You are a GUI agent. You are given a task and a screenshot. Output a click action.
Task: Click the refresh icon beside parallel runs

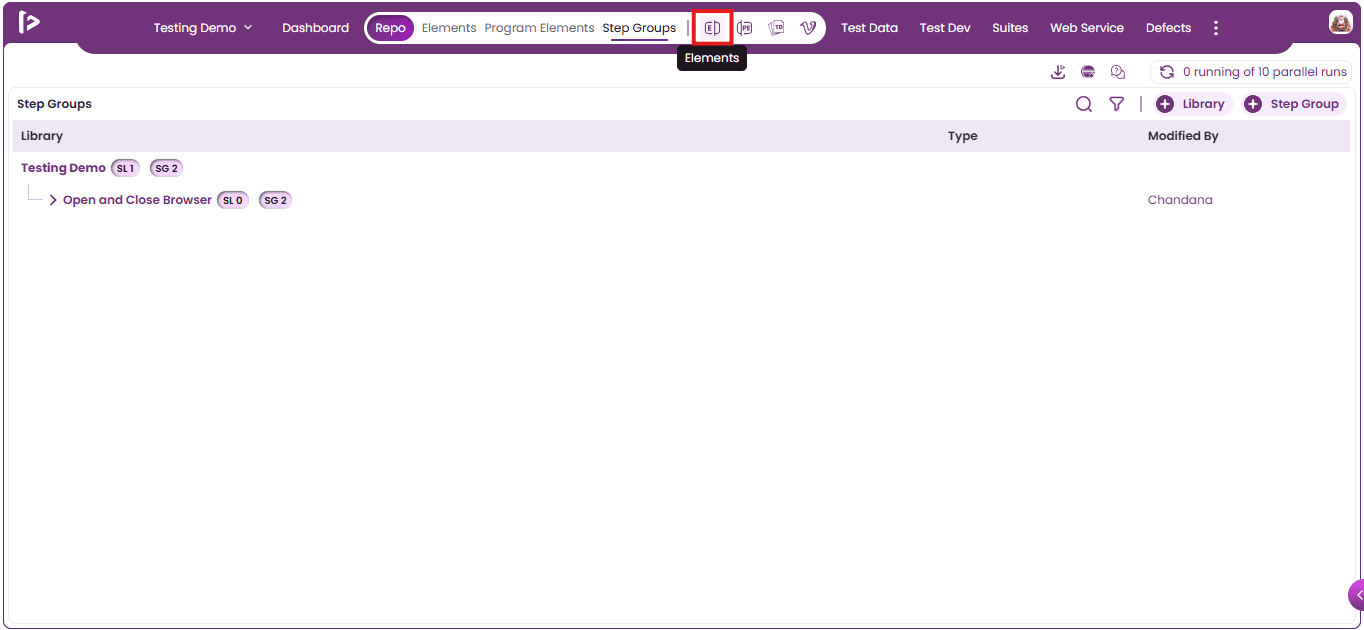pos(1166,72)
